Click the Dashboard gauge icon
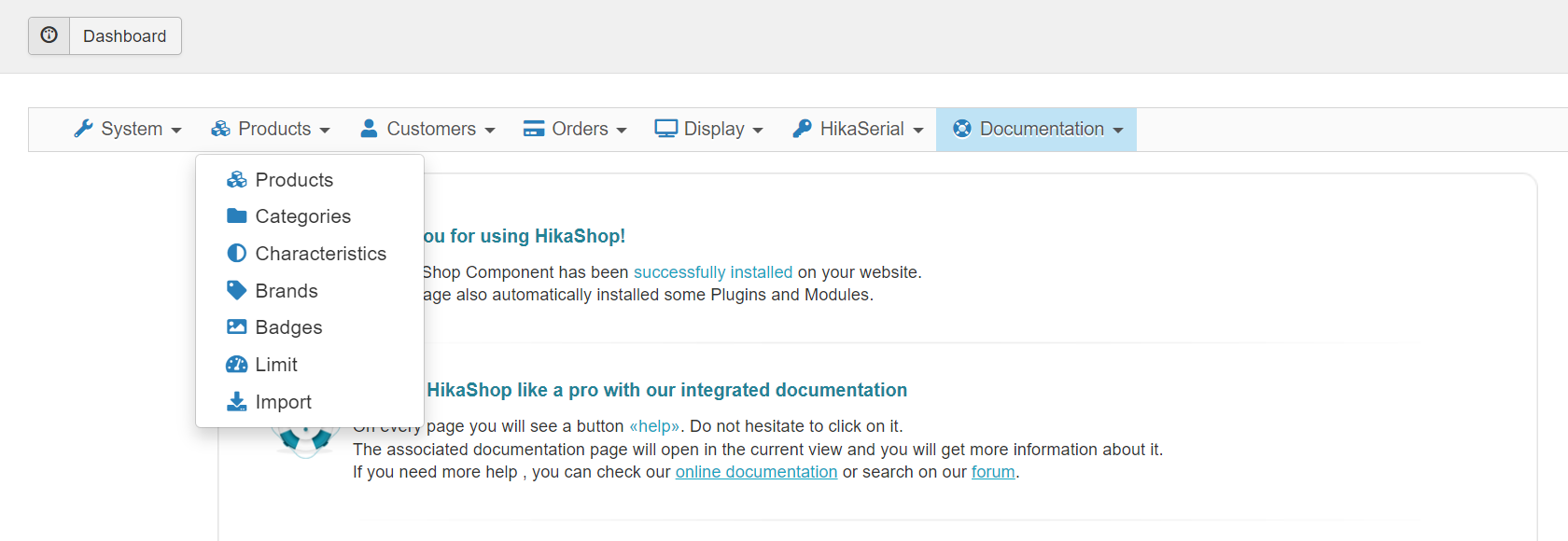Screen dimensions: 1568x541 (49, 35)
